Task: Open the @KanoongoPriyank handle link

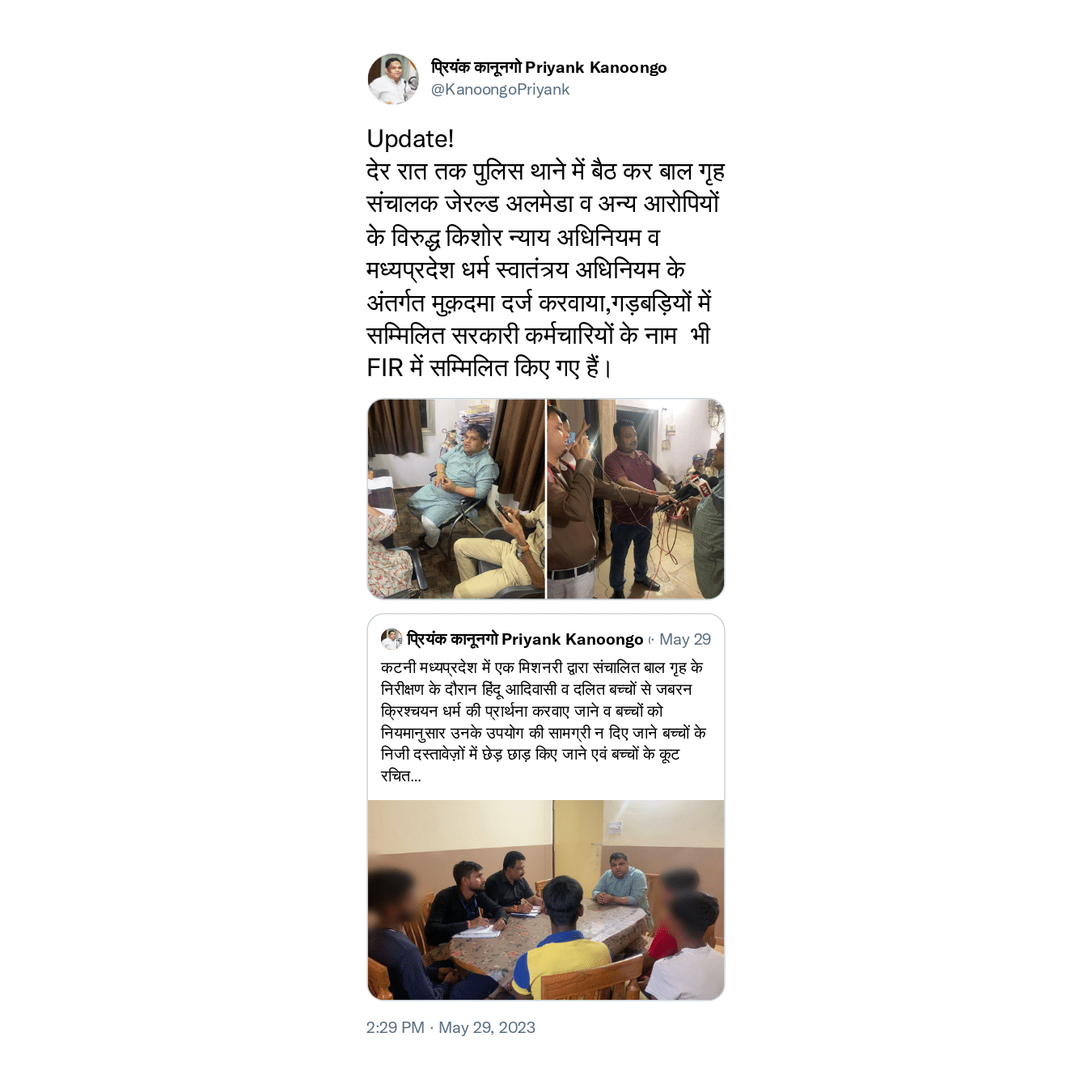Action: tap(500, 89)
